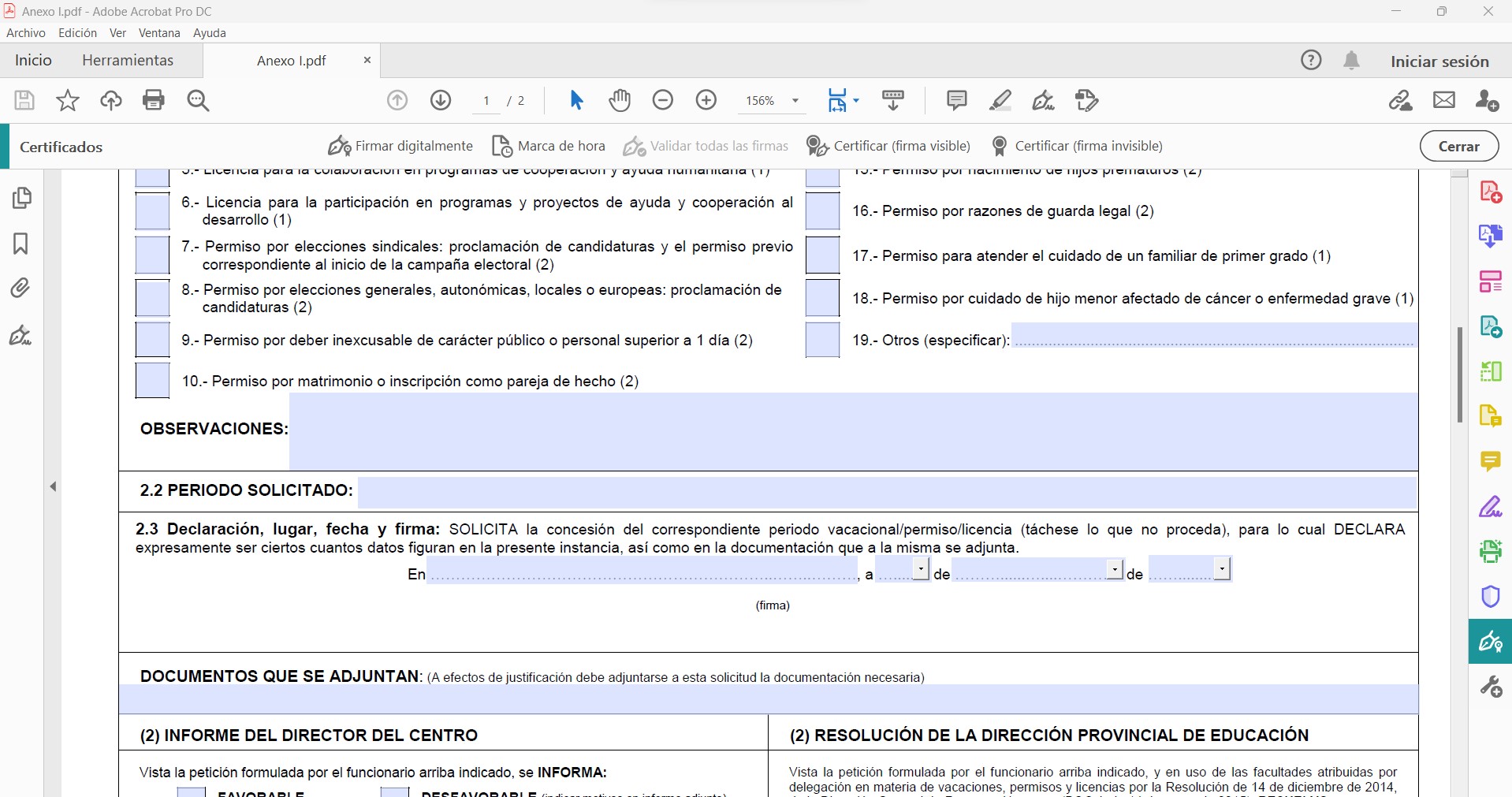This screenshot has height=797, width=1512.
Task: Check the box for item 16 guarda legal
Action: click(822, 211)
